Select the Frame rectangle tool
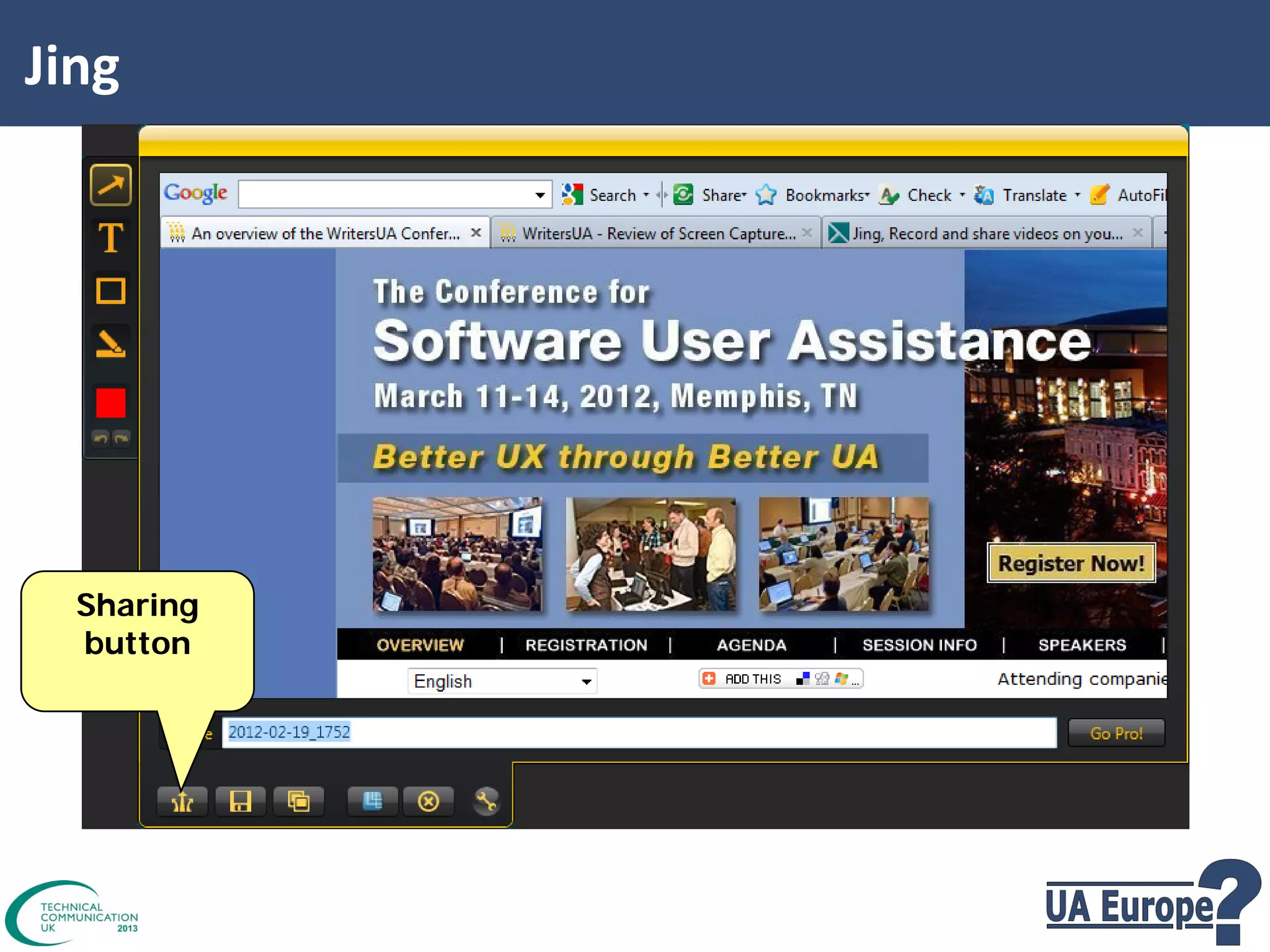1270x952 pixels. click(x=111, y=291)
